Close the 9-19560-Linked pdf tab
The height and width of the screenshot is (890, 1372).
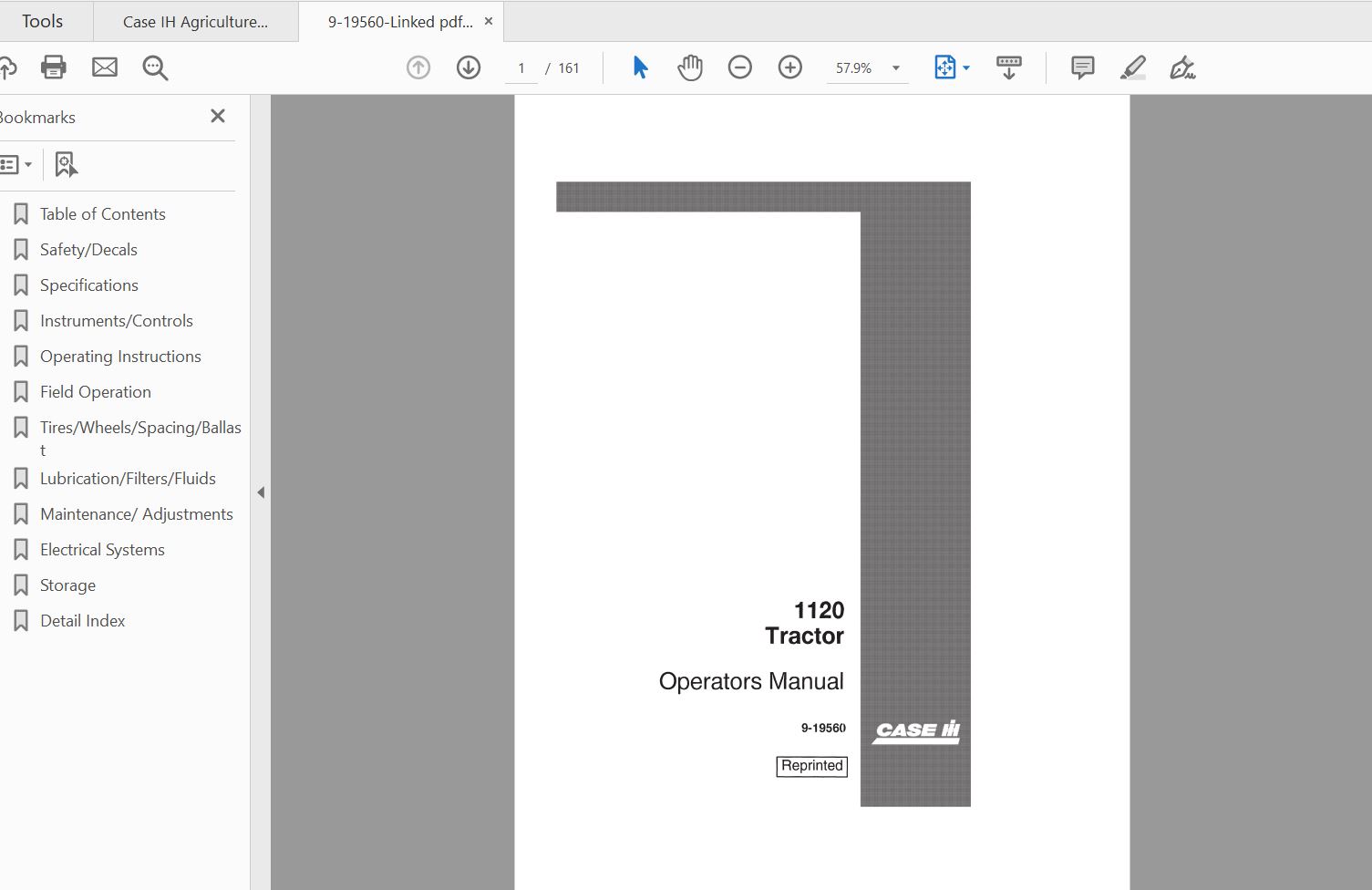click(489, 21)
